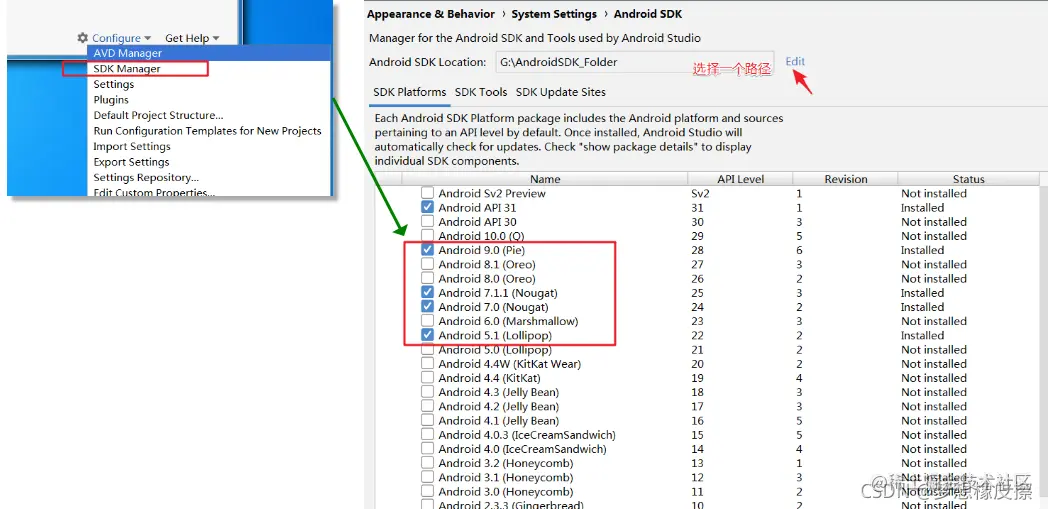Check Android 5.0 (Lollipop) checkbox
This screenshot has height=509, width=1048.
pyautogui.click(x=428, y=349)
